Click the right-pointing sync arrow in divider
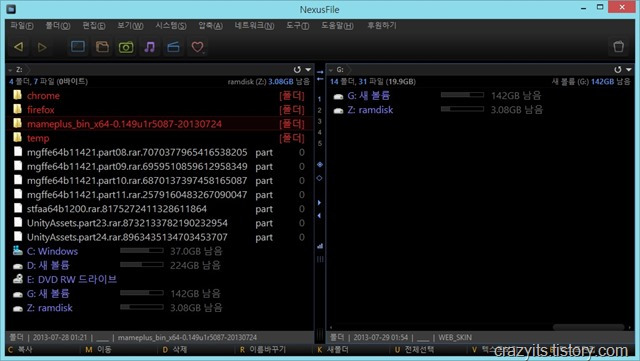The height and width of the screenshot is (361, 640). [320, 72]
